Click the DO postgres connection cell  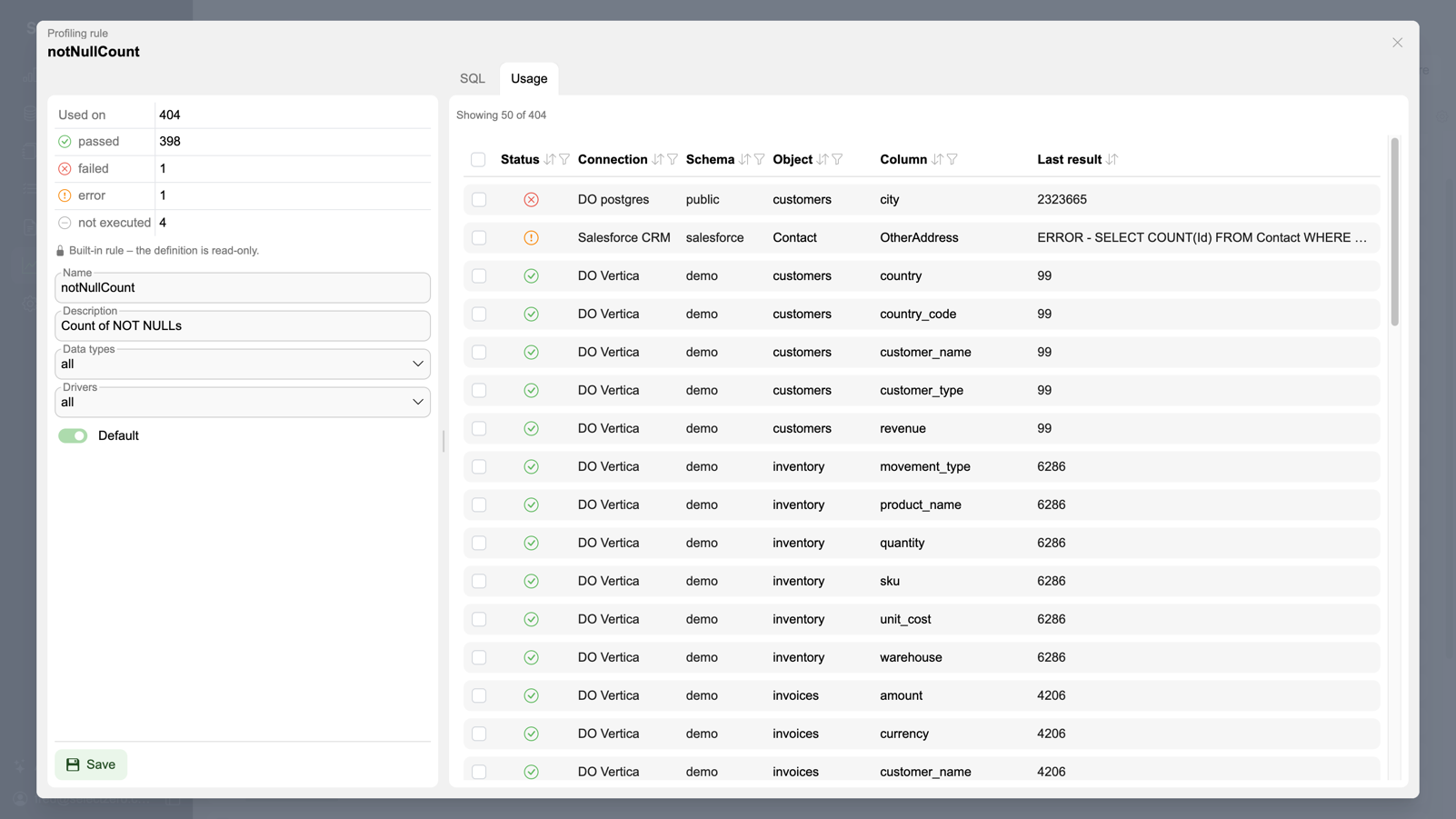(613, 199)
